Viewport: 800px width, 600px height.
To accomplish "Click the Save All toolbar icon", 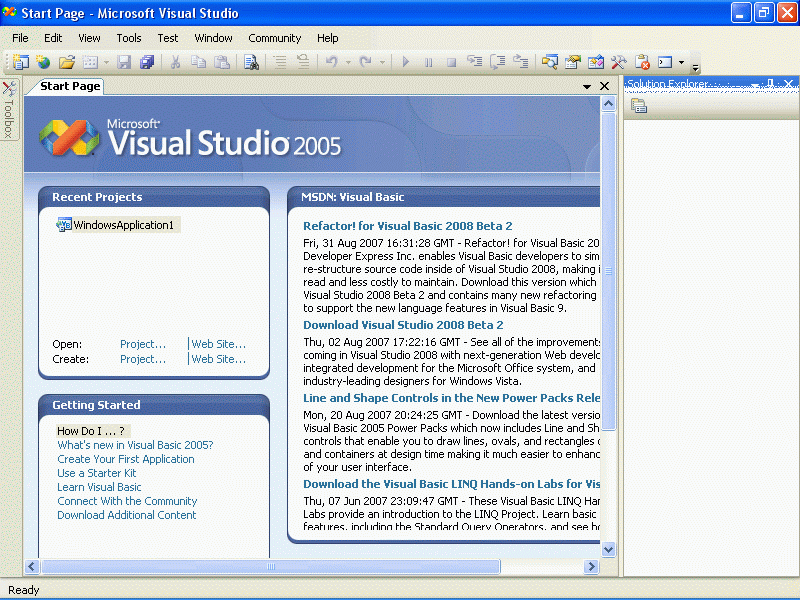I will pyautogui.click(x=147, y=62).
